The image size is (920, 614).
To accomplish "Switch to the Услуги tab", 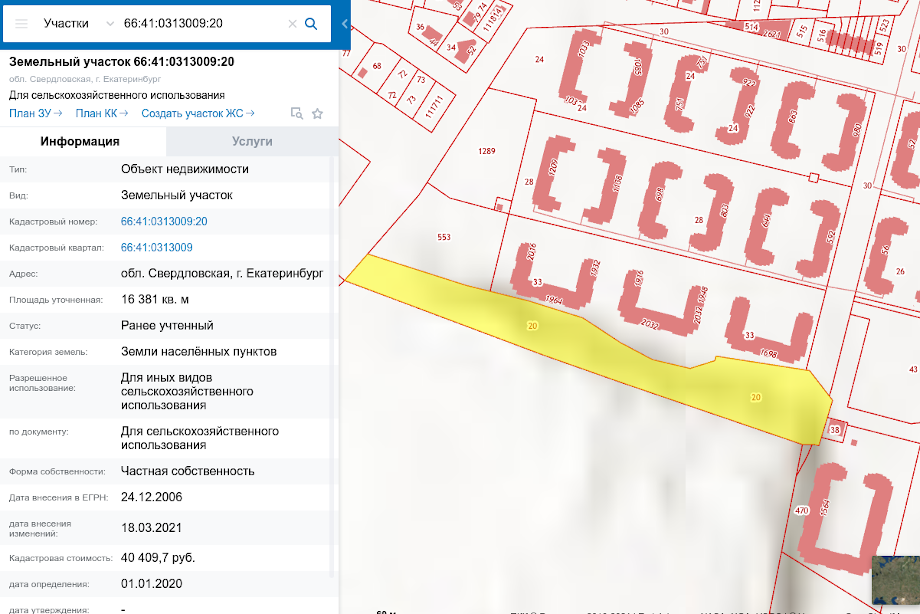I will [x=252, y=142].
